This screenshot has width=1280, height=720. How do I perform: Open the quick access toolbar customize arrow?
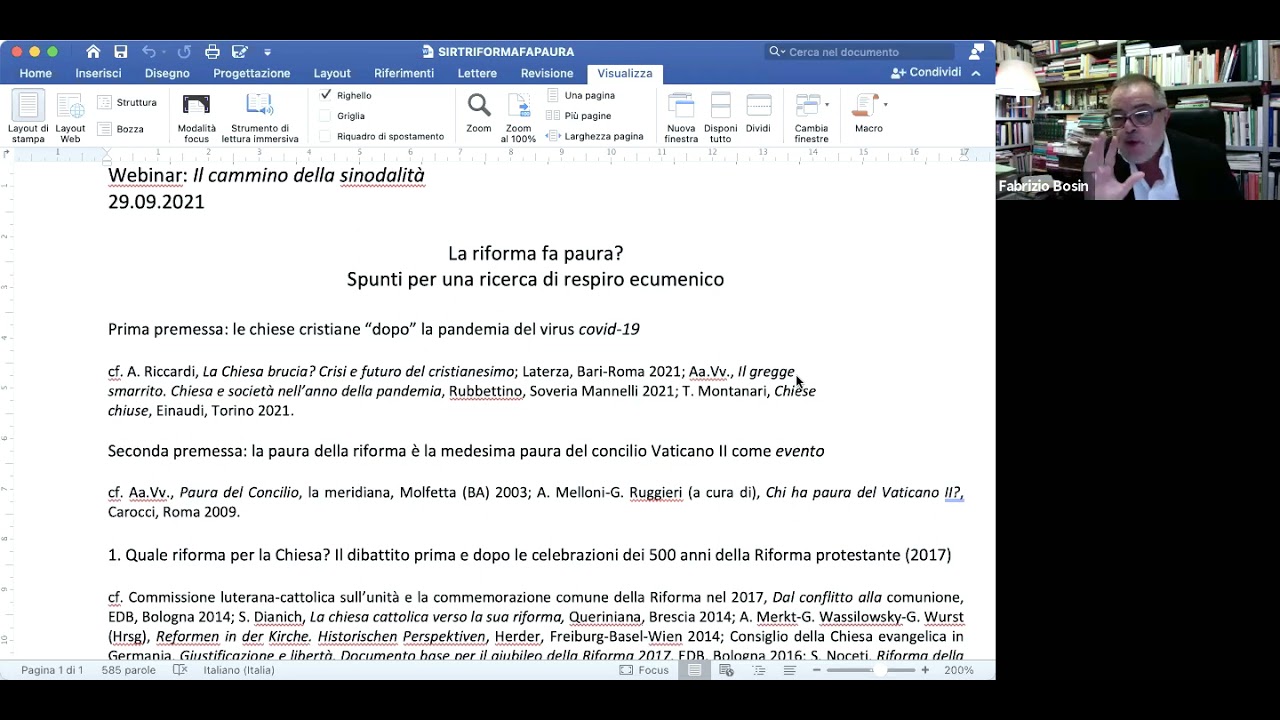[x=267, y=52]
